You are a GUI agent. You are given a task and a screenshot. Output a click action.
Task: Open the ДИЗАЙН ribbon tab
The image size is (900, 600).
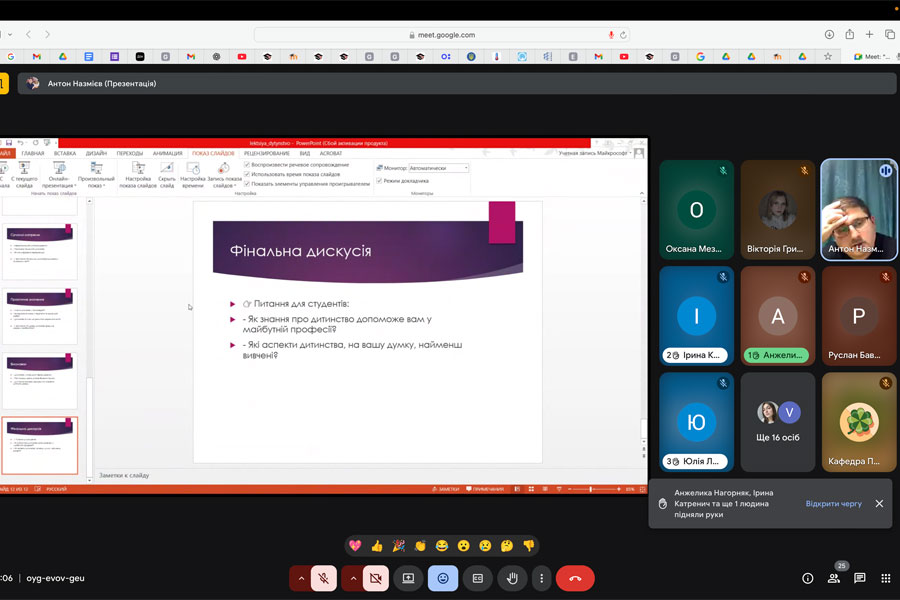tap(96, 153)
